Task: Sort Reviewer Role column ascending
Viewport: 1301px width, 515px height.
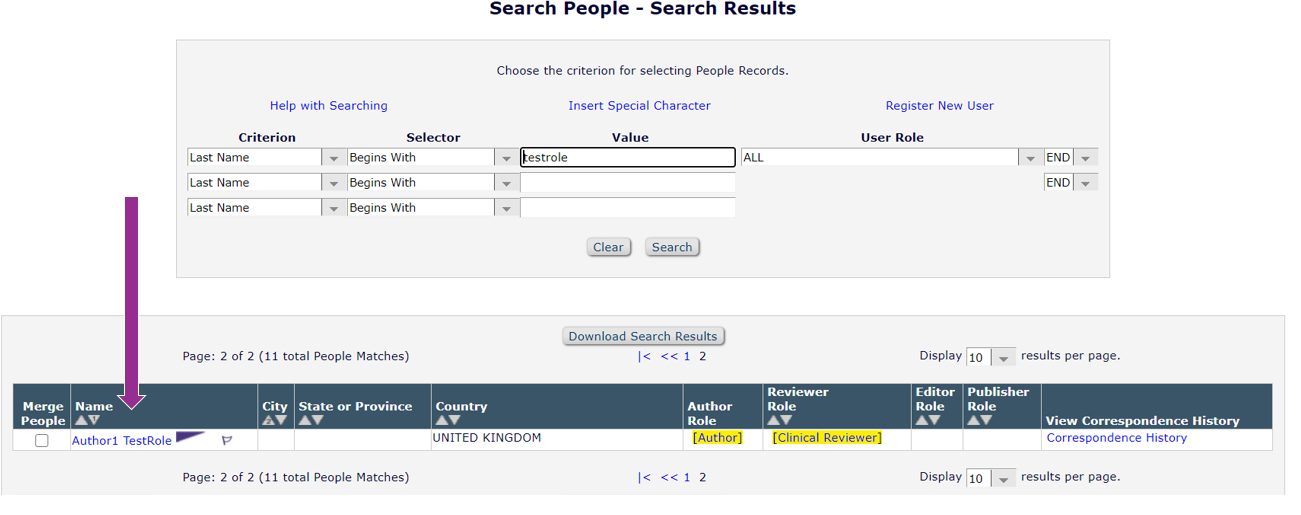Action: tap(773, 421)
